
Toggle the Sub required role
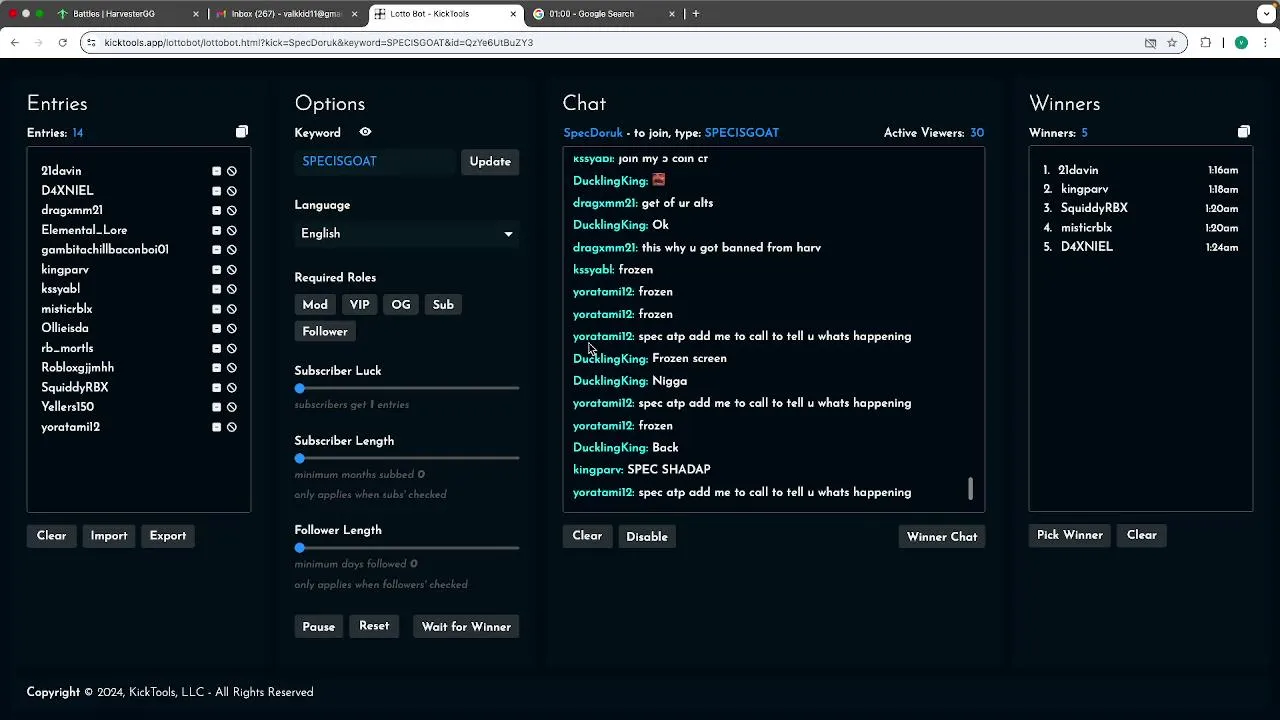click(443, 305)
